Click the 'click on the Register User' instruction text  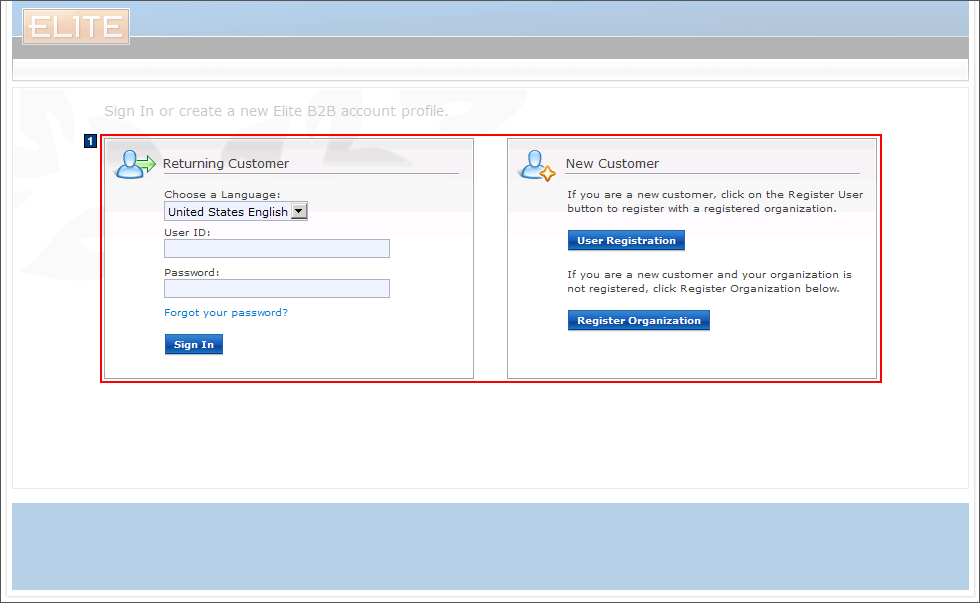(715, 201)
